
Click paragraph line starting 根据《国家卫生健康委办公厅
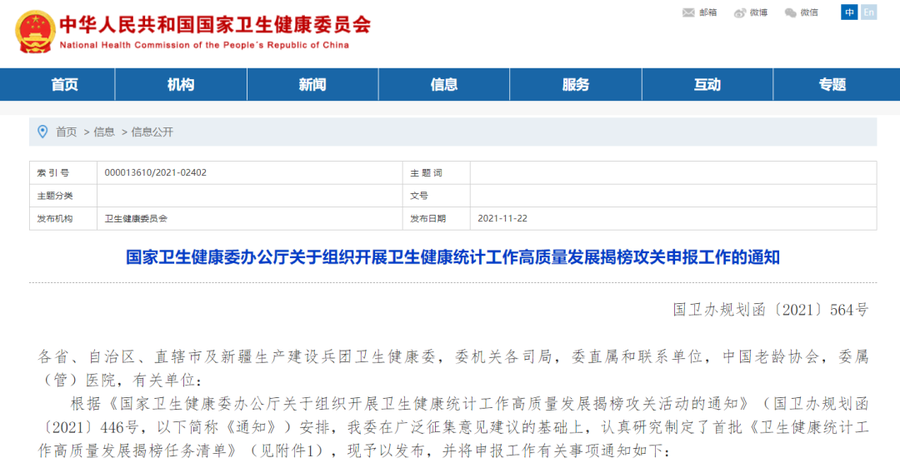470,404
